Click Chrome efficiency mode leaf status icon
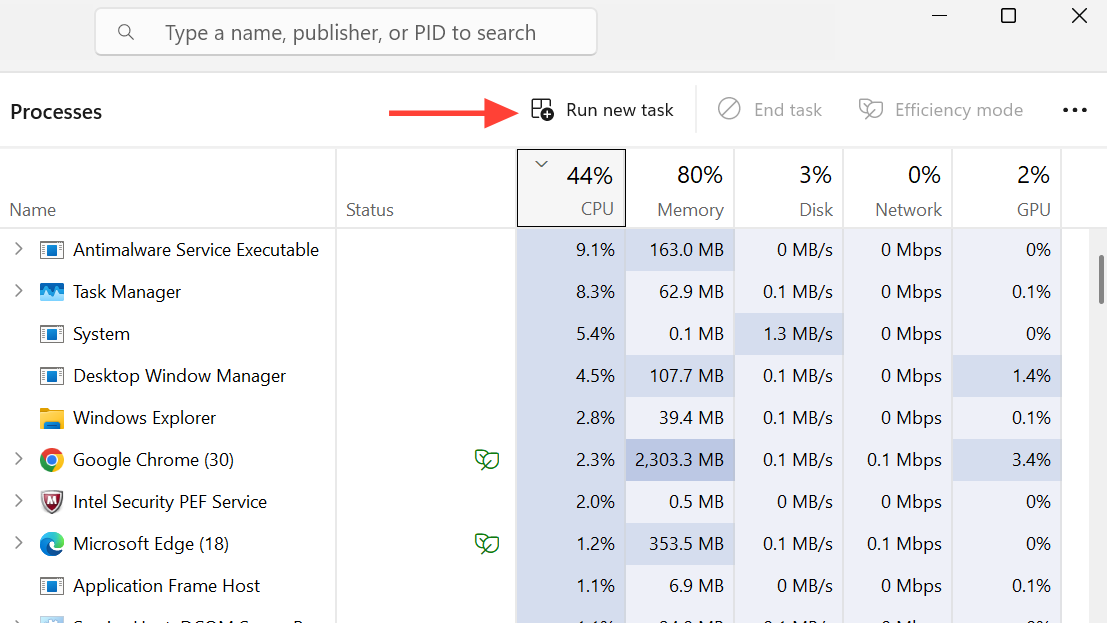 click(x=486, y=460)
